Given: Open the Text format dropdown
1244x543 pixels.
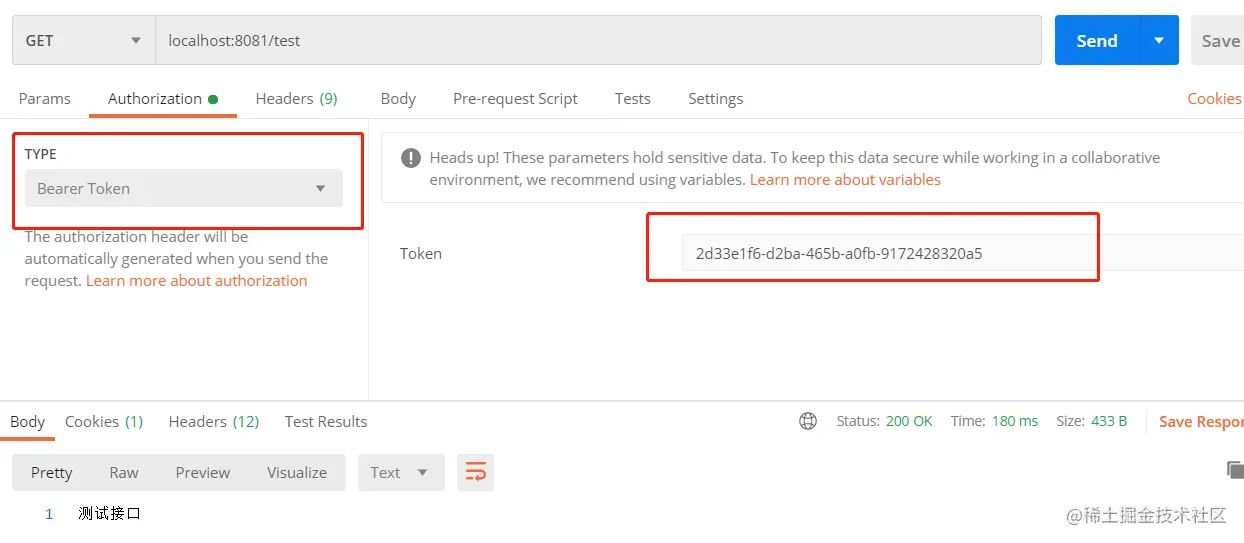Looking at the screenshot, I should pyautogui.click(x=401, y=472).
